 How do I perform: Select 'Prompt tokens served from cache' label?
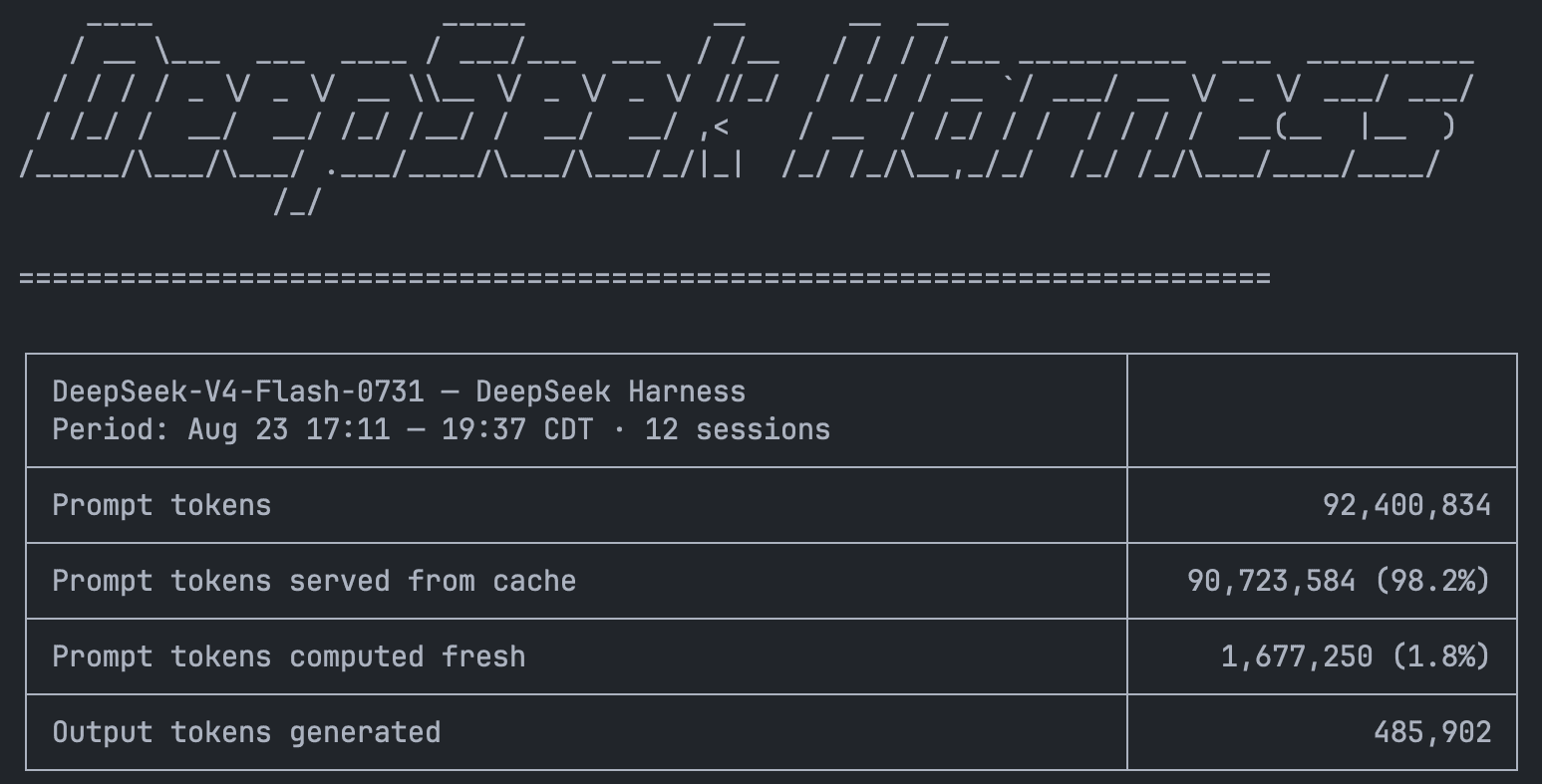314,581
